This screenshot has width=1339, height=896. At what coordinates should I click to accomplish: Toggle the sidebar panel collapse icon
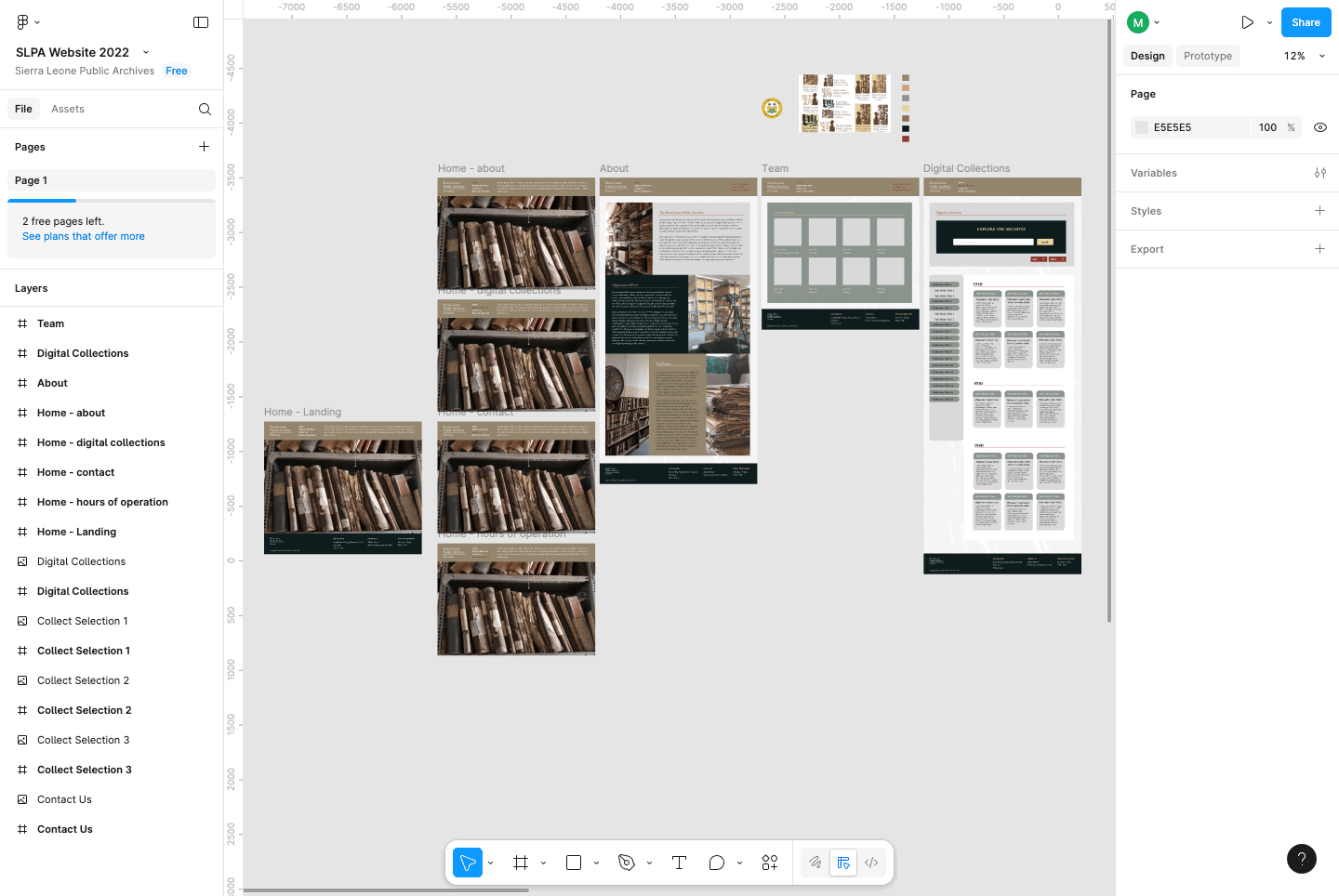click(x=201, y=22)
